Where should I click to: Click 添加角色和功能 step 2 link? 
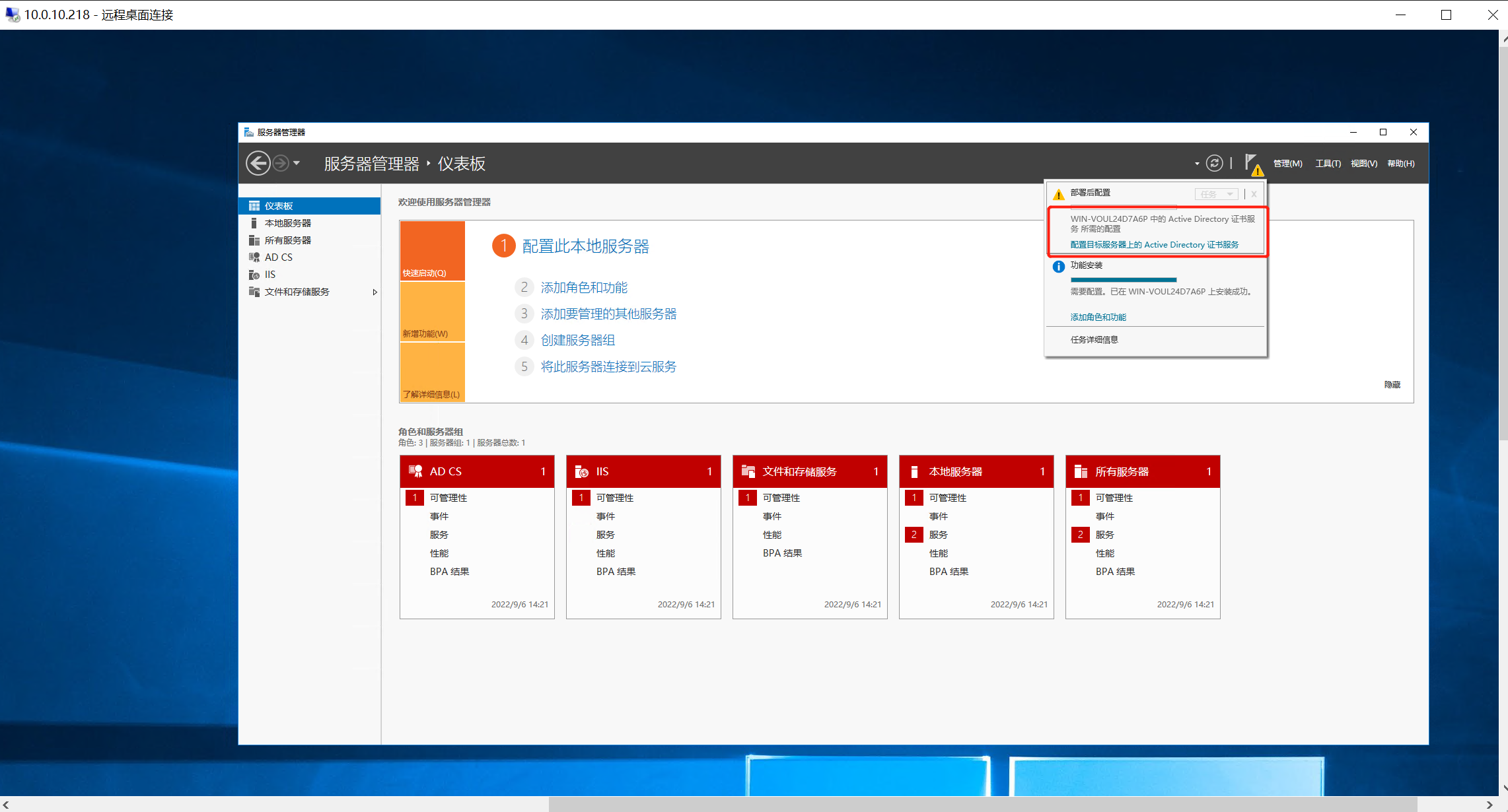[x=584, y=287]
